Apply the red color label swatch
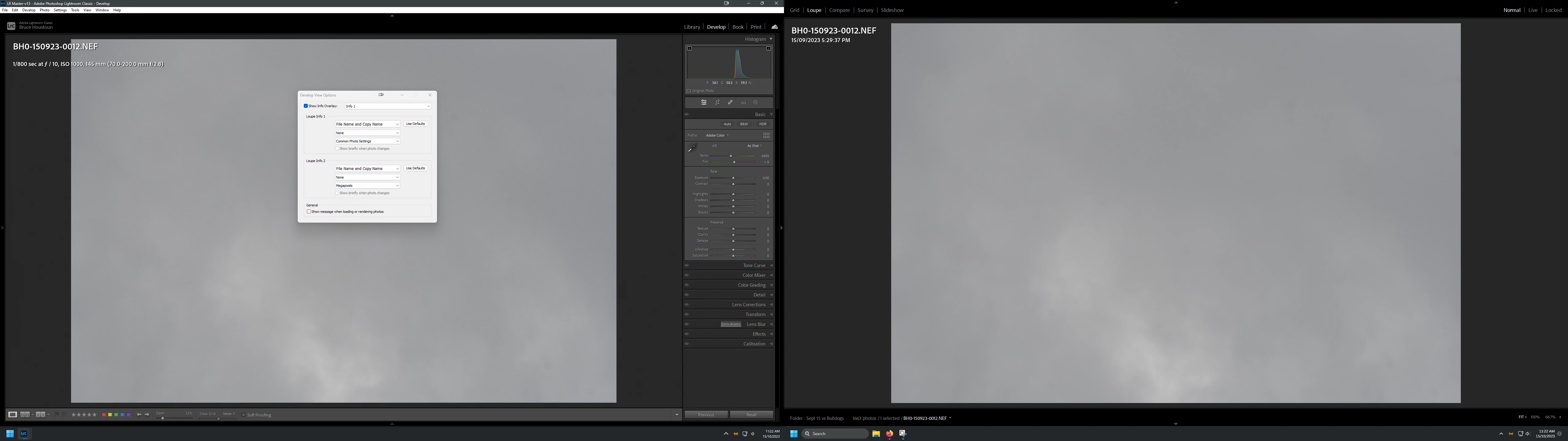The height and width of the screenshot is (441, 1568). pos(104,415)
